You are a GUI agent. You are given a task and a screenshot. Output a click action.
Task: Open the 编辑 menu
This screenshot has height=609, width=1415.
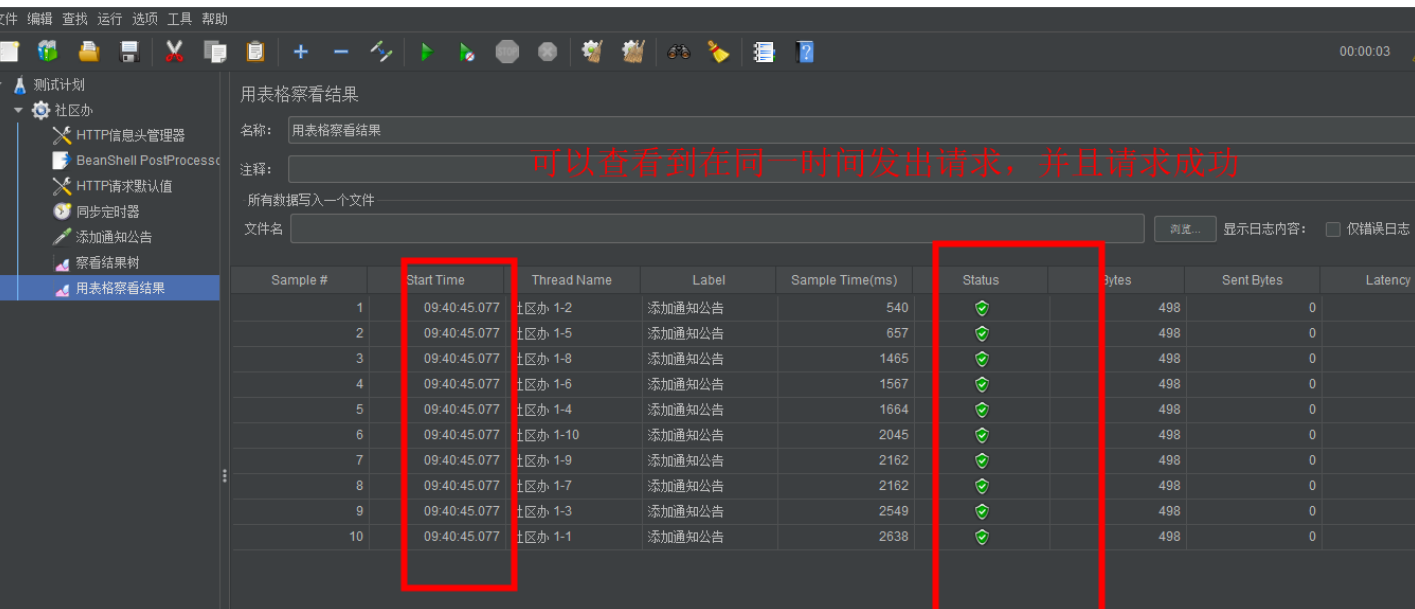click(40, 19)
